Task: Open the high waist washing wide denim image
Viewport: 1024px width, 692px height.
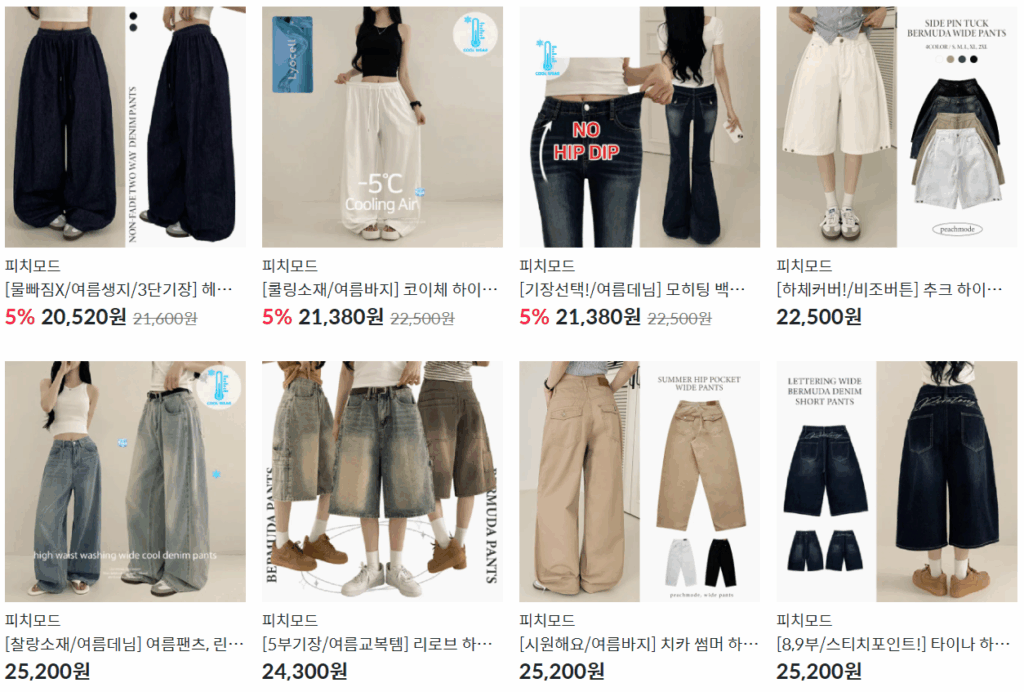Action: (x=125, y=481)
